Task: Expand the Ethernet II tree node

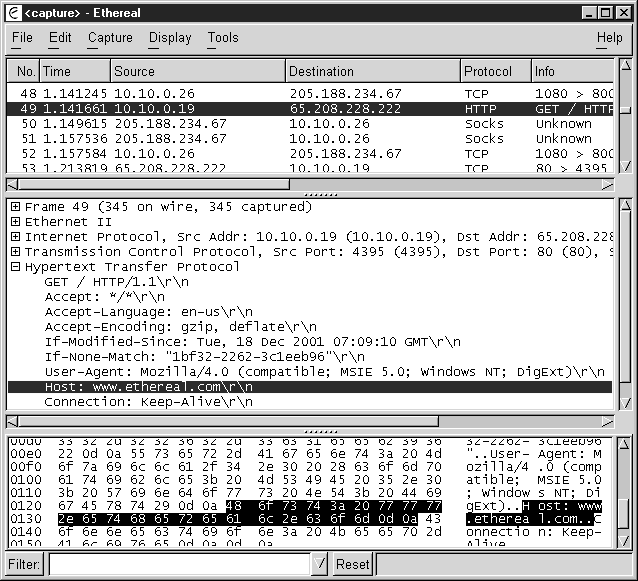Action: (15, 222)
